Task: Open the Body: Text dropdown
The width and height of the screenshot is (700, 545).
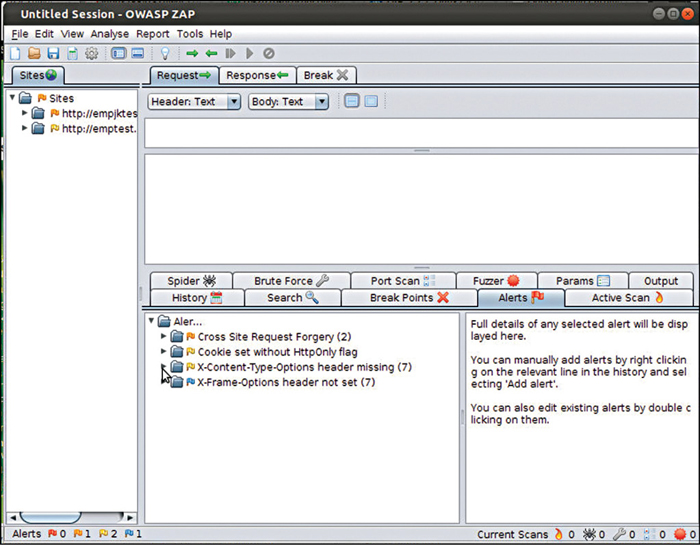Action: (289, 101)
